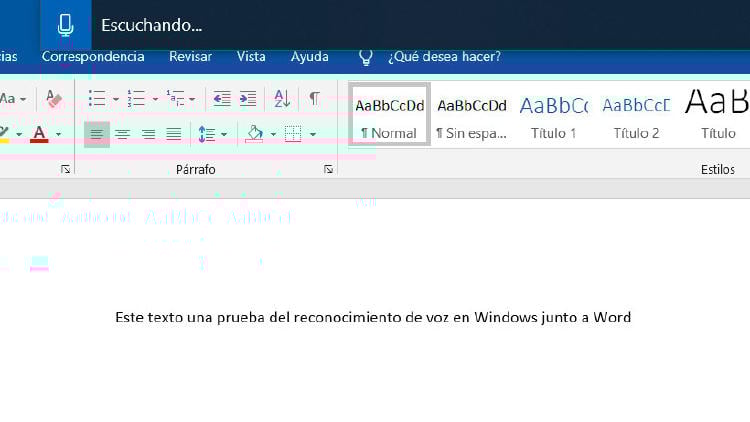
Task: Open the borders dropdown arrow
Action: [x=312, y=134]
